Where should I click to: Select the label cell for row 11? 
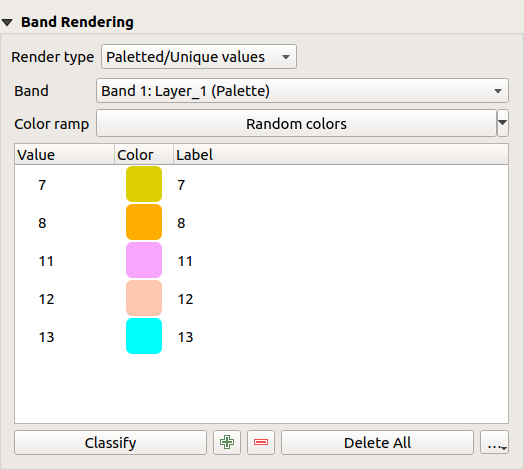(x=341, y=261)
